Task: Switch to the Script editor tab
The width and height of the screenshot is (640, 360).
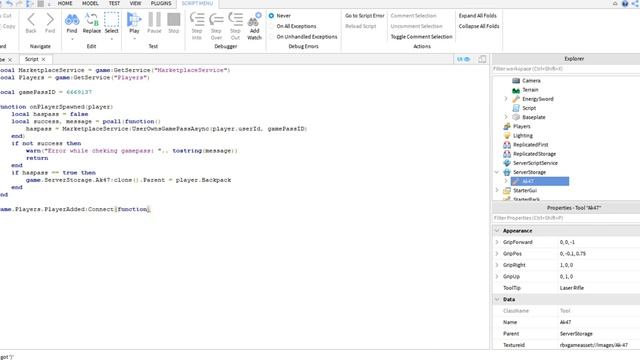Action: click(x=31, y=59)
